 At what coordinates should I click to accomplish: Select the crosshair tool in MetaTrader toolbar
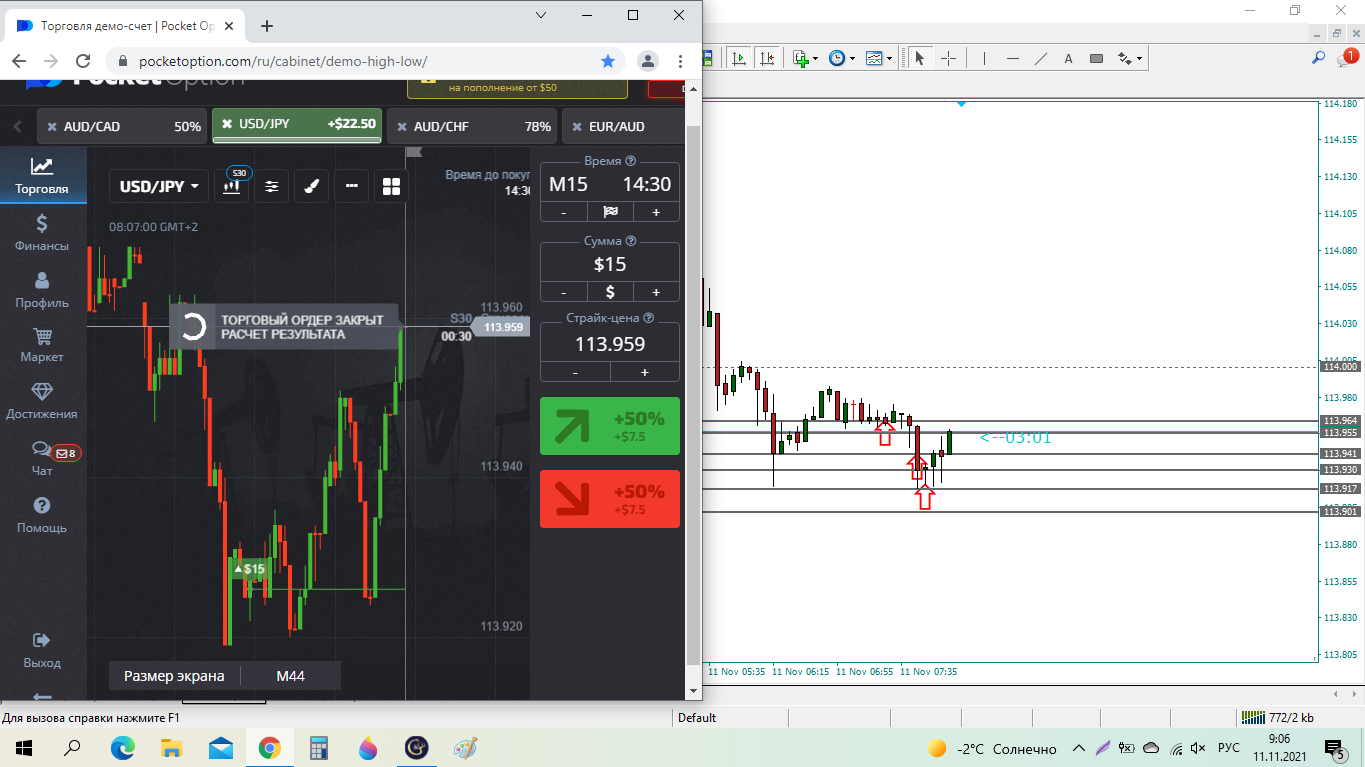click(948, 59)
